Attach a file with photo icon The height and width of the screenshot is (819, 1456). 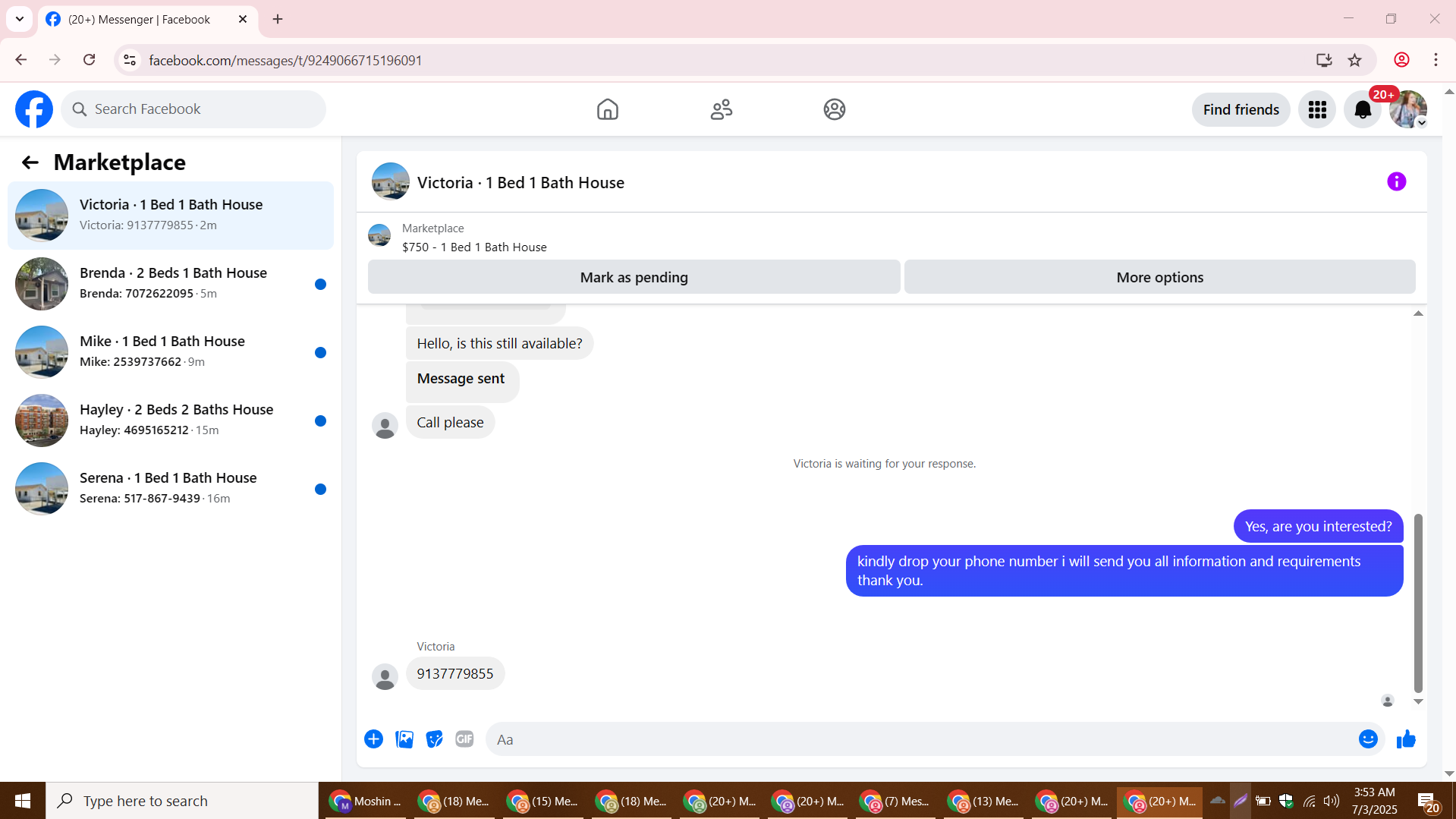pyautogui.click(x=404, y=739)
